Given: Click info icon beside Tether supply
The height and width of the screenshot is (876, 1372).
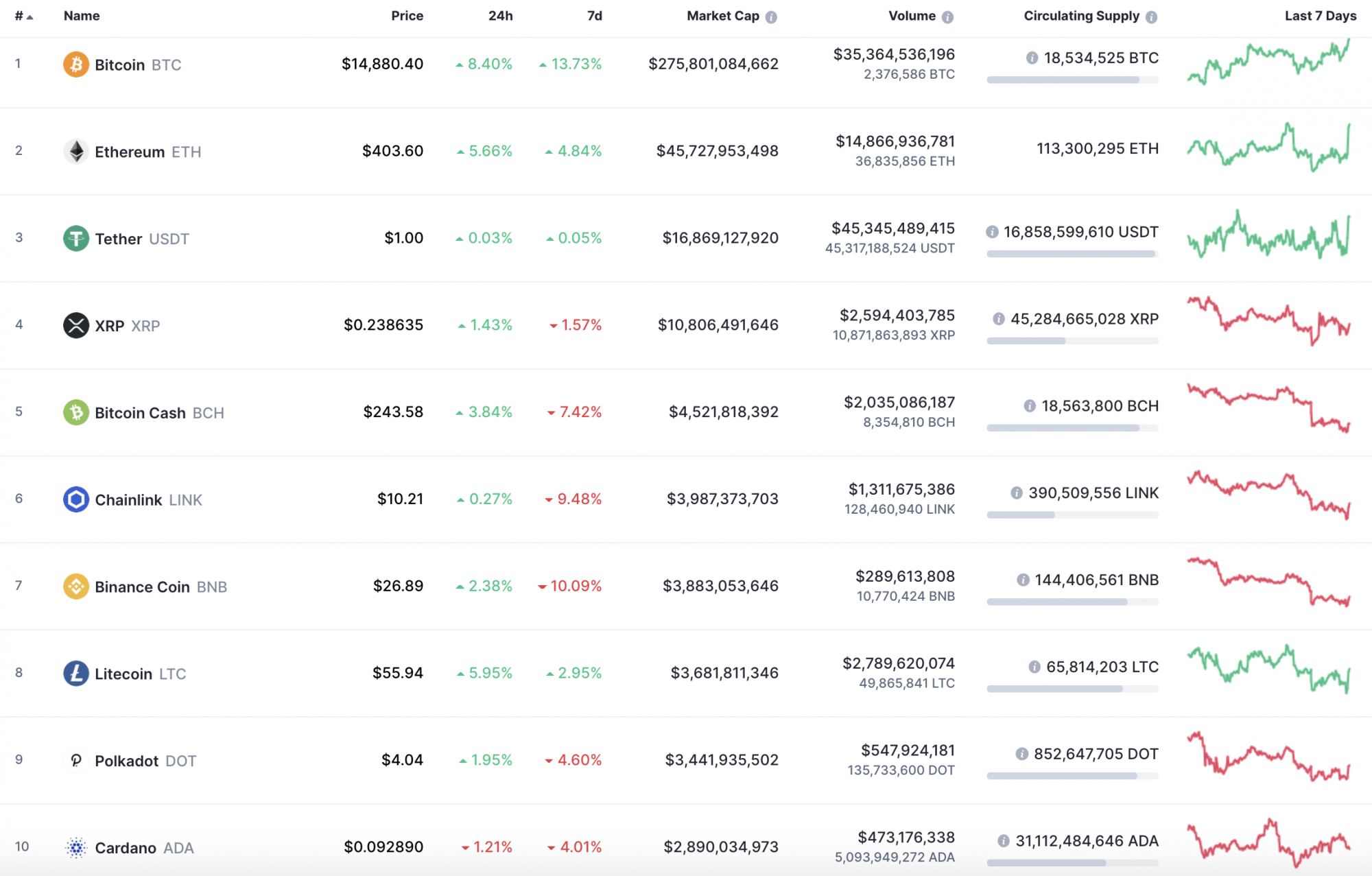Looking at the screenshot, I should point(992,232).
